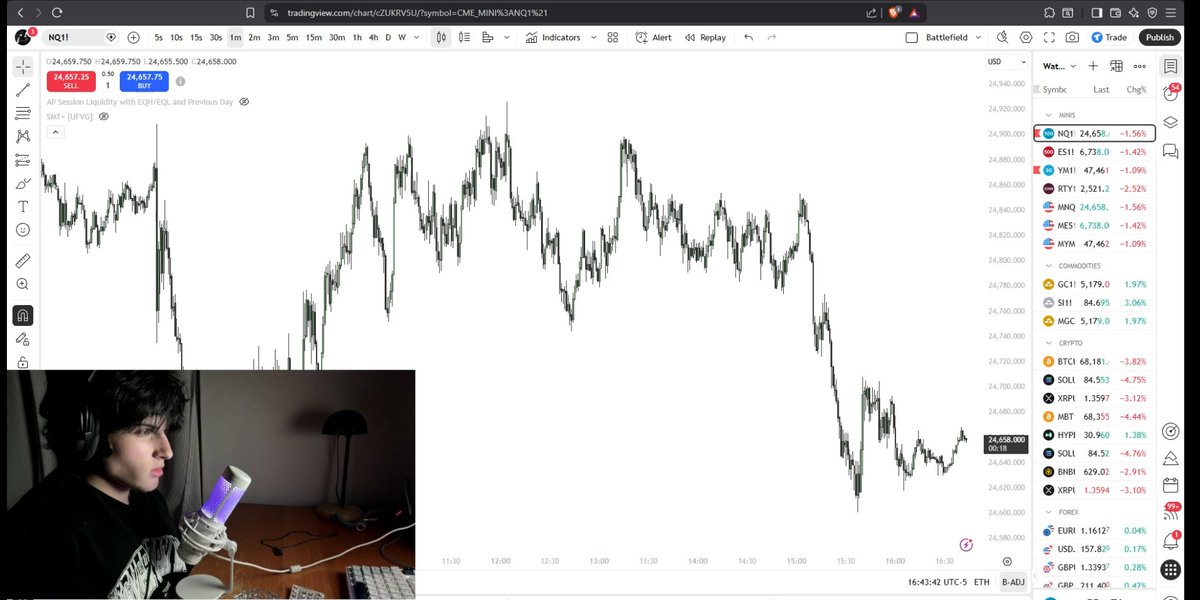Expand the timeframe dropdown next to W
This screenshot has height=600, width=1200.
(x=415, y=37)
